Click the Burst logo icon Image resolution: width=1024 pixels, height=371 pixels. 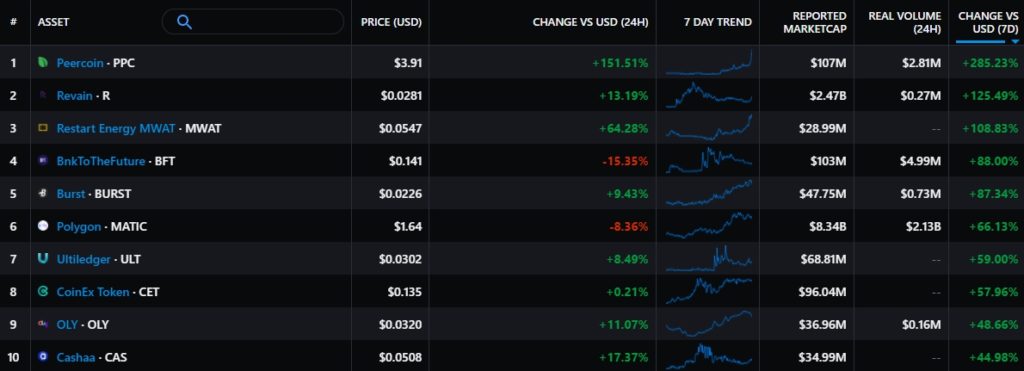pos(43,193)
